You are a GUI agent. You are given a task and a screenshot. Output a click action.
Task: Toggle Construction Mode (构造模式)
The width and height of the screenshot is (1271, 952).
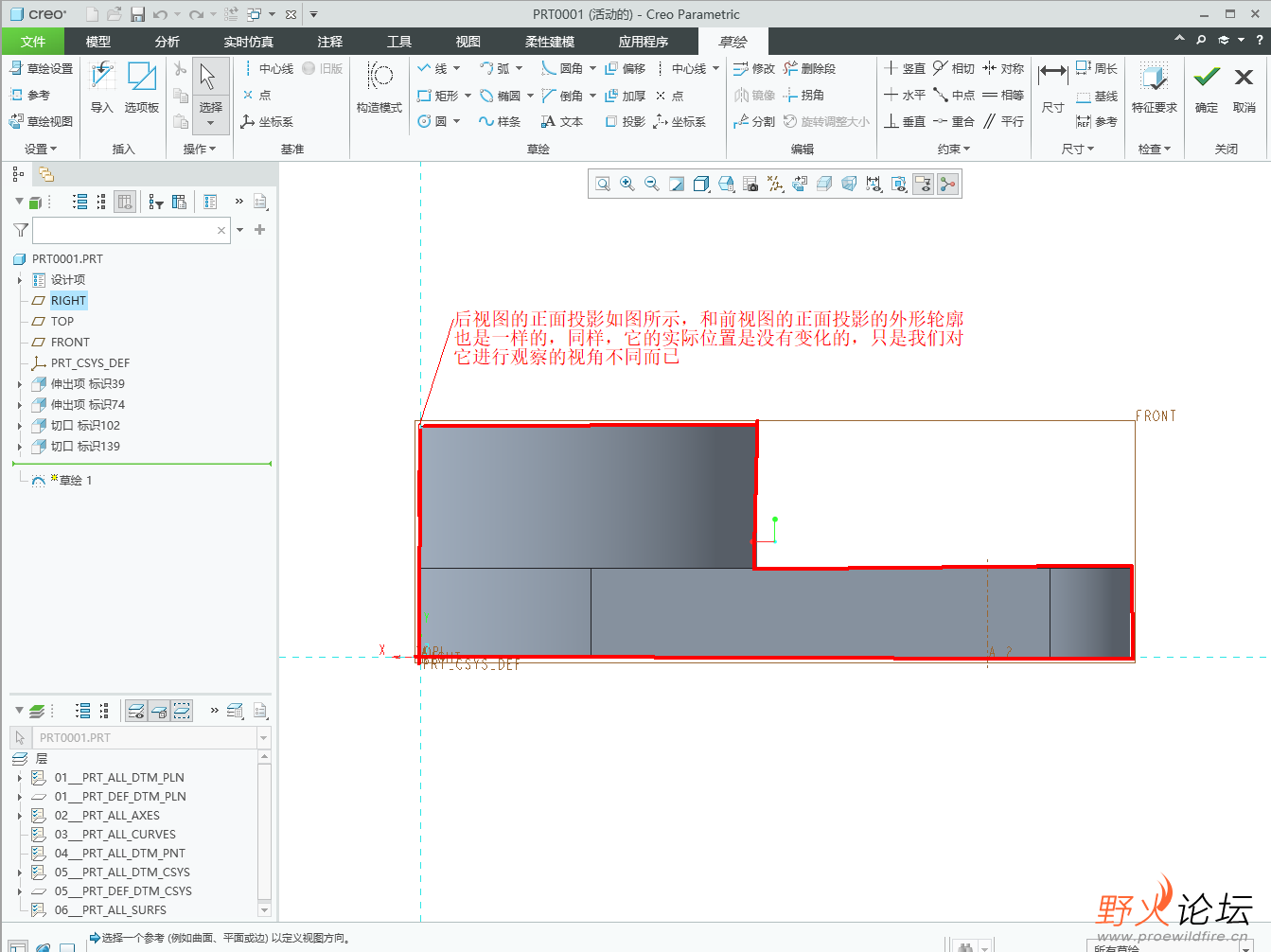click(x=380, y=87)
